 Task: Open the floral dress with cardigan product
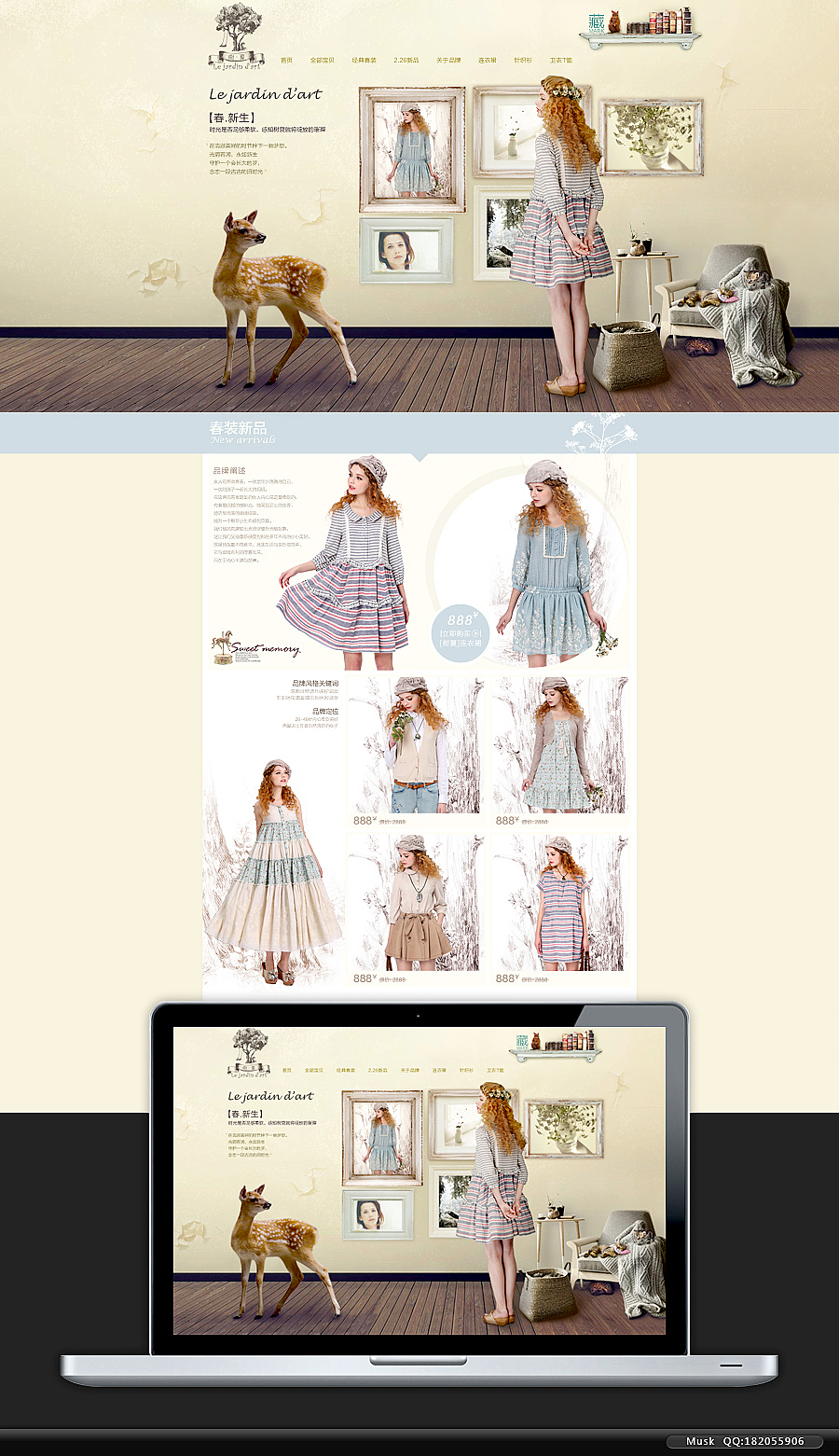coord(560,744)
